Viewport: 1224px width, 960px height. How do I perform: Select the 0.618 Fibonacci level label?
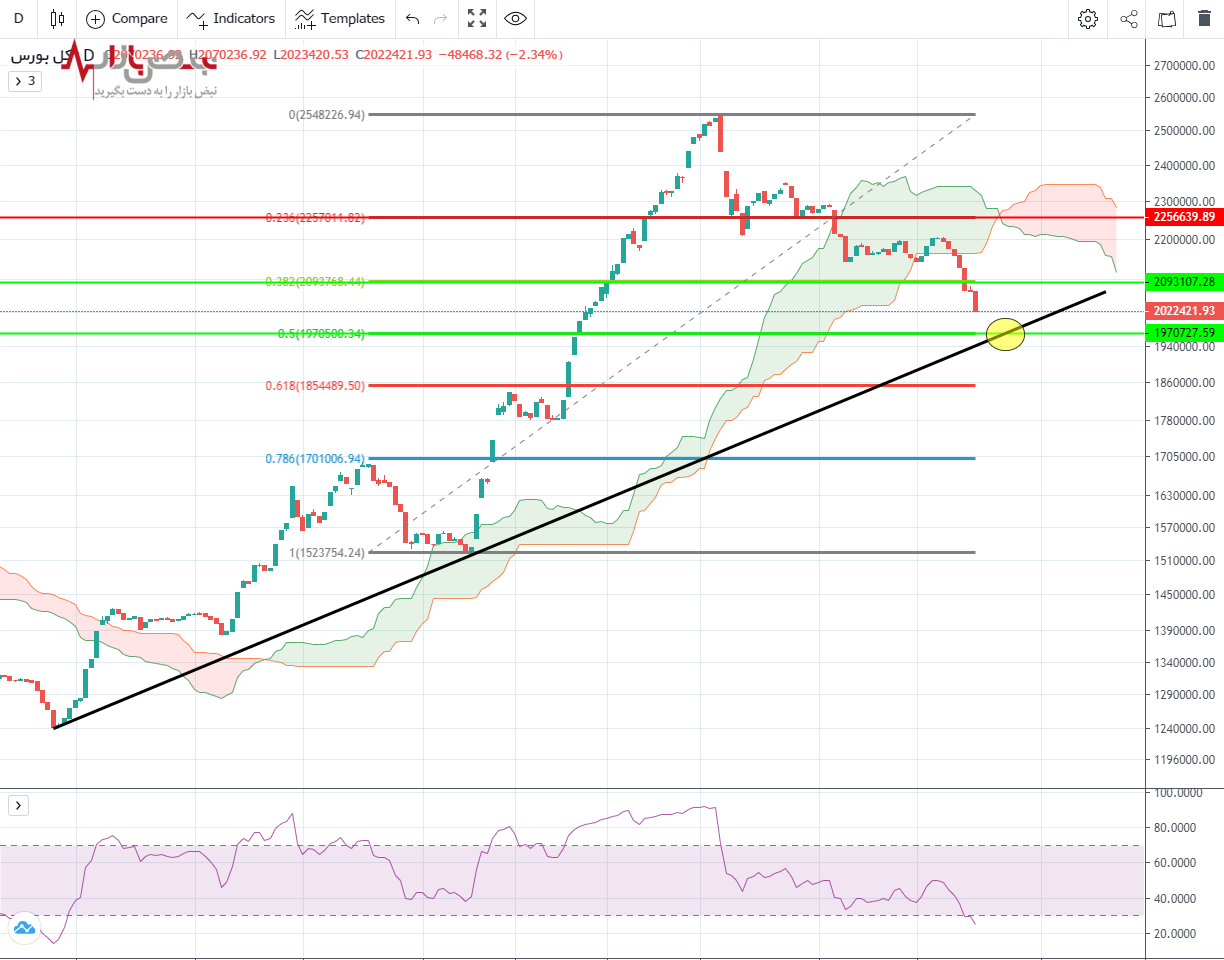(315, 385)
